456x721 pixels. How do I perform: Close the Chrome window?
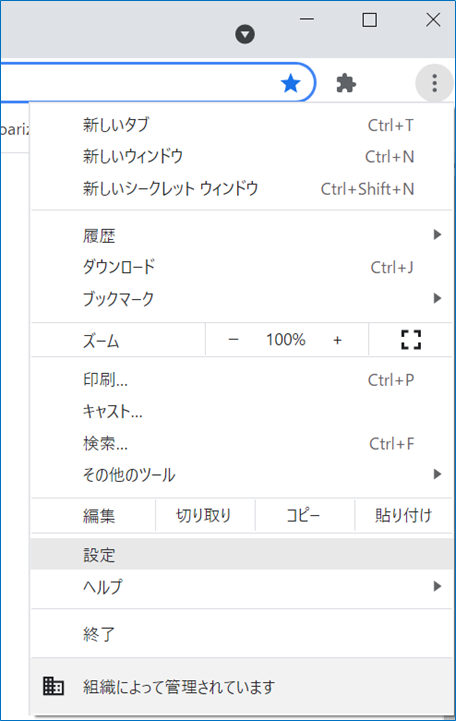pos(433,20)
